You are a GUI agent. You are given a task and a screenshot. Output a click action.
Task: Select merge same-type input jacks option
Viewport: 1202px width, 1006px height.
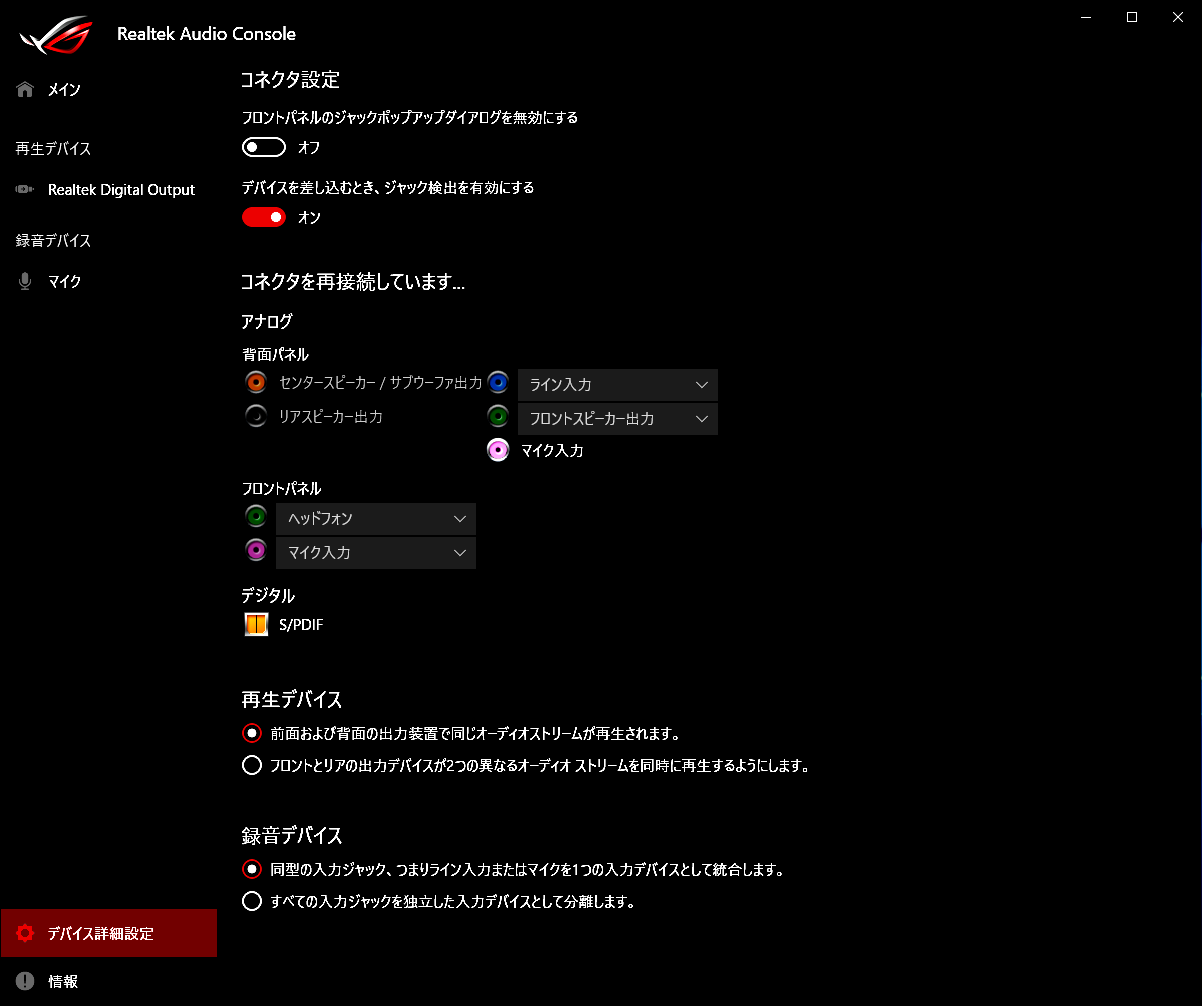(x=252, y=869)
